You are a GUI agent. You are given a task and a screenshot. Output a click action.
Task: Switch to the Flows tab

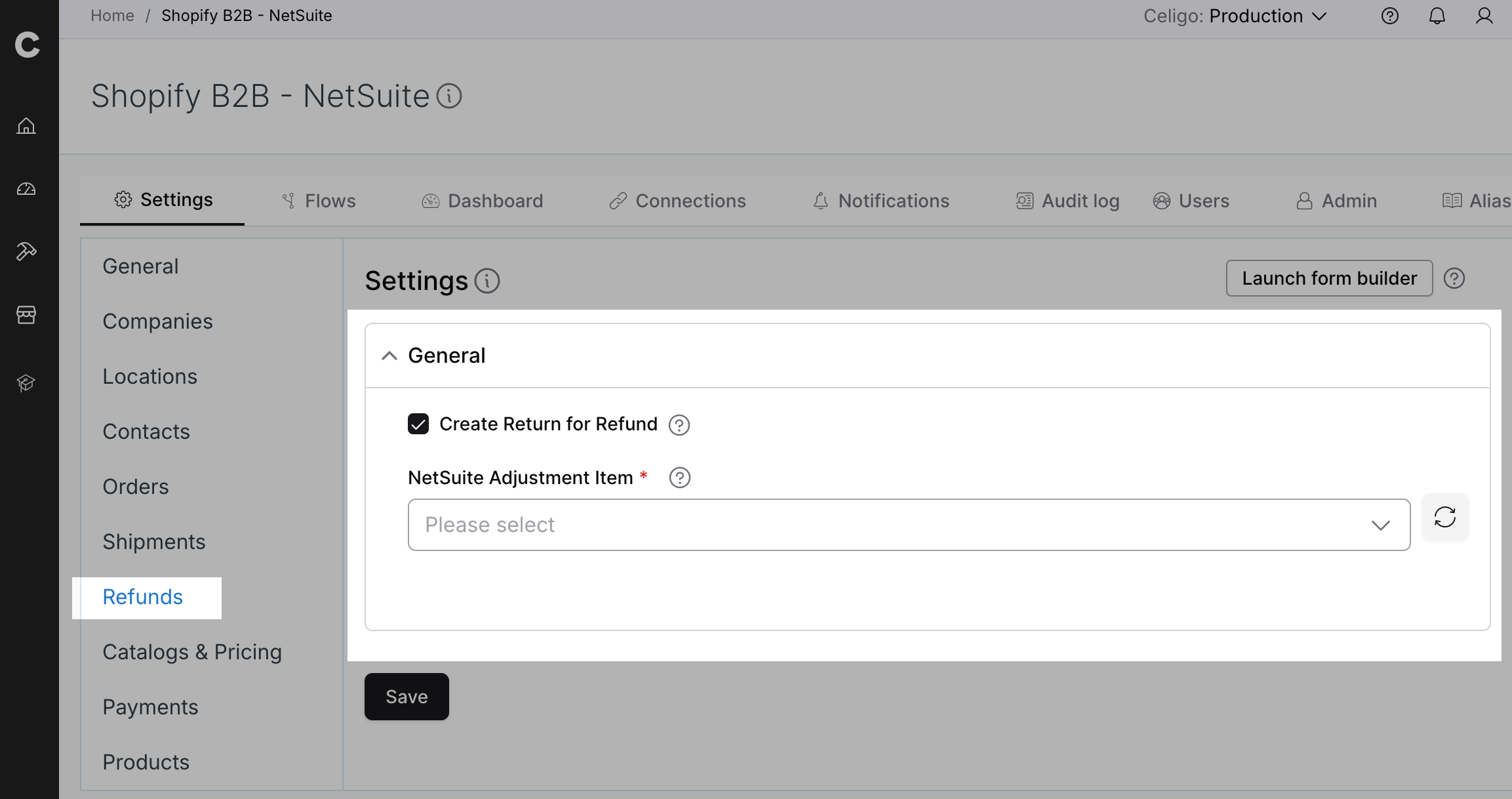[319, 201]
